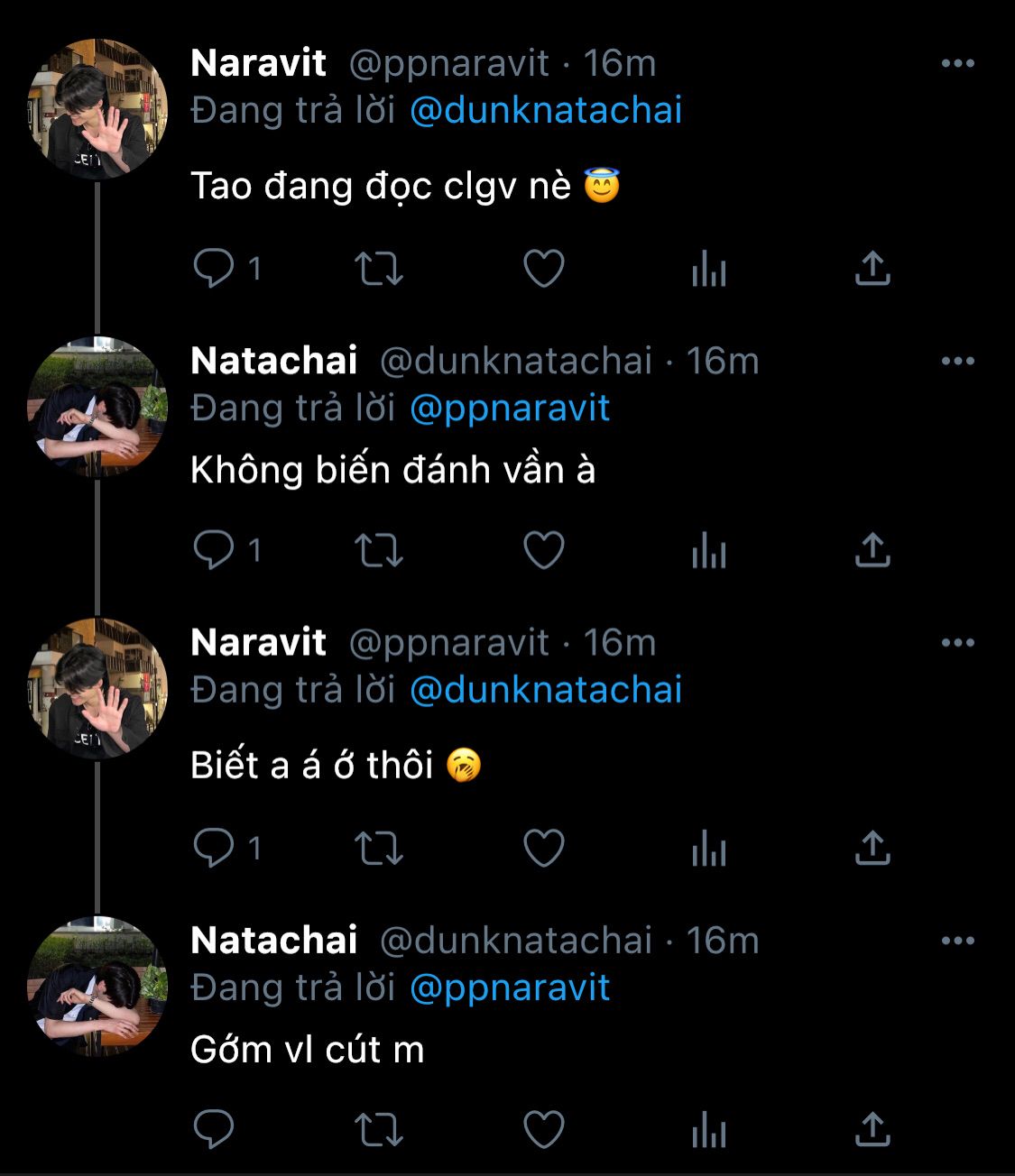This screenshot has width=1015, height=1176.
Task: Open more options on "Không biến đánh vần à" tweet
Action: pyautogui.click(x=957, y=361)
